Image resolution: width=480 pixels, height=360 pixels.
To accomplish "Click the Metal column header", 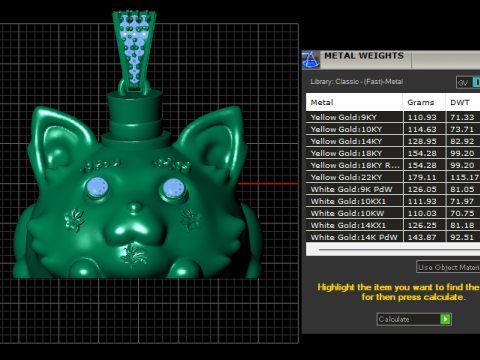I will [x=354, y=102].
